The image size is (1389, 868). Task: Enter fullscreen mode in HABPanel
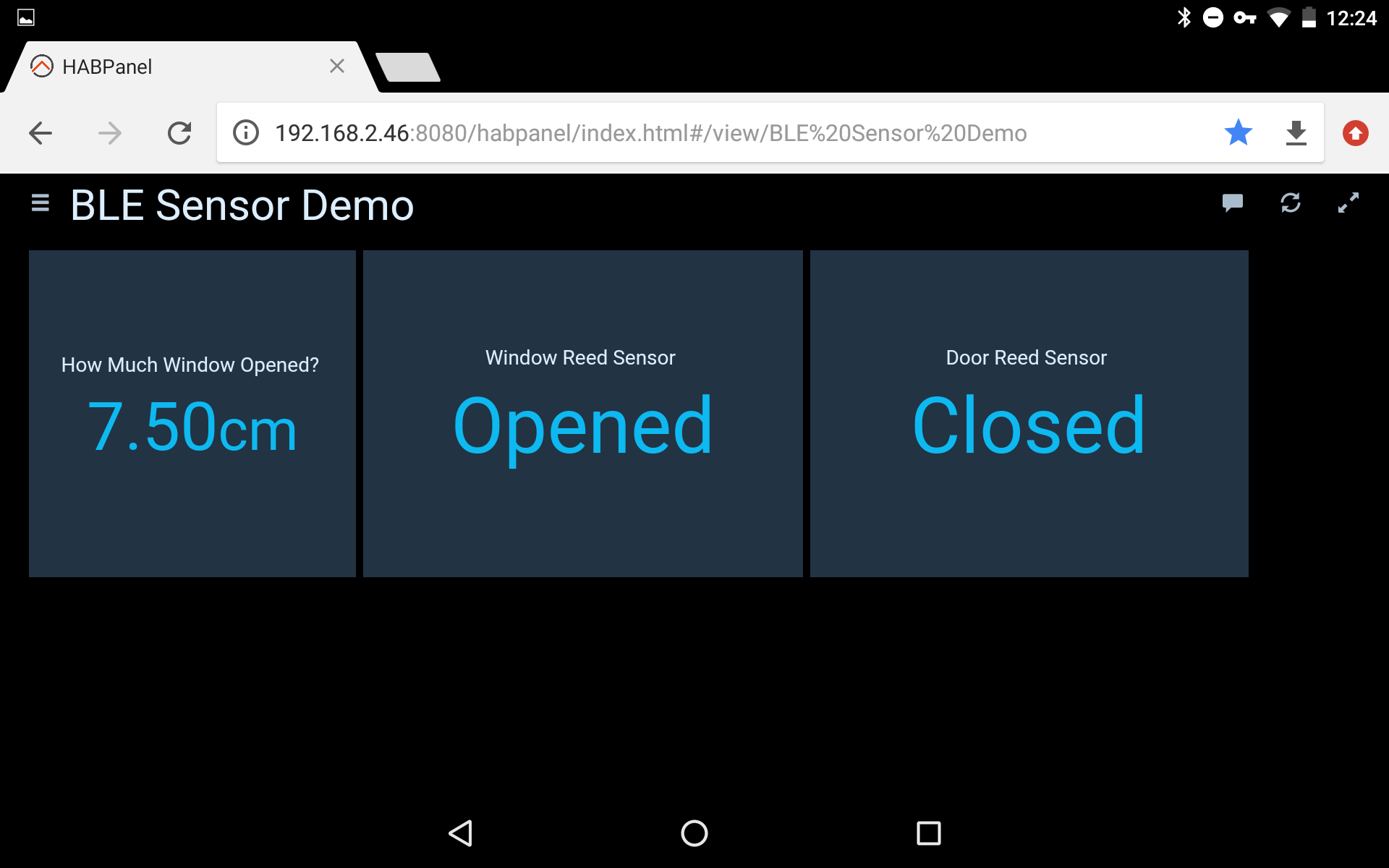point(1348,203)
